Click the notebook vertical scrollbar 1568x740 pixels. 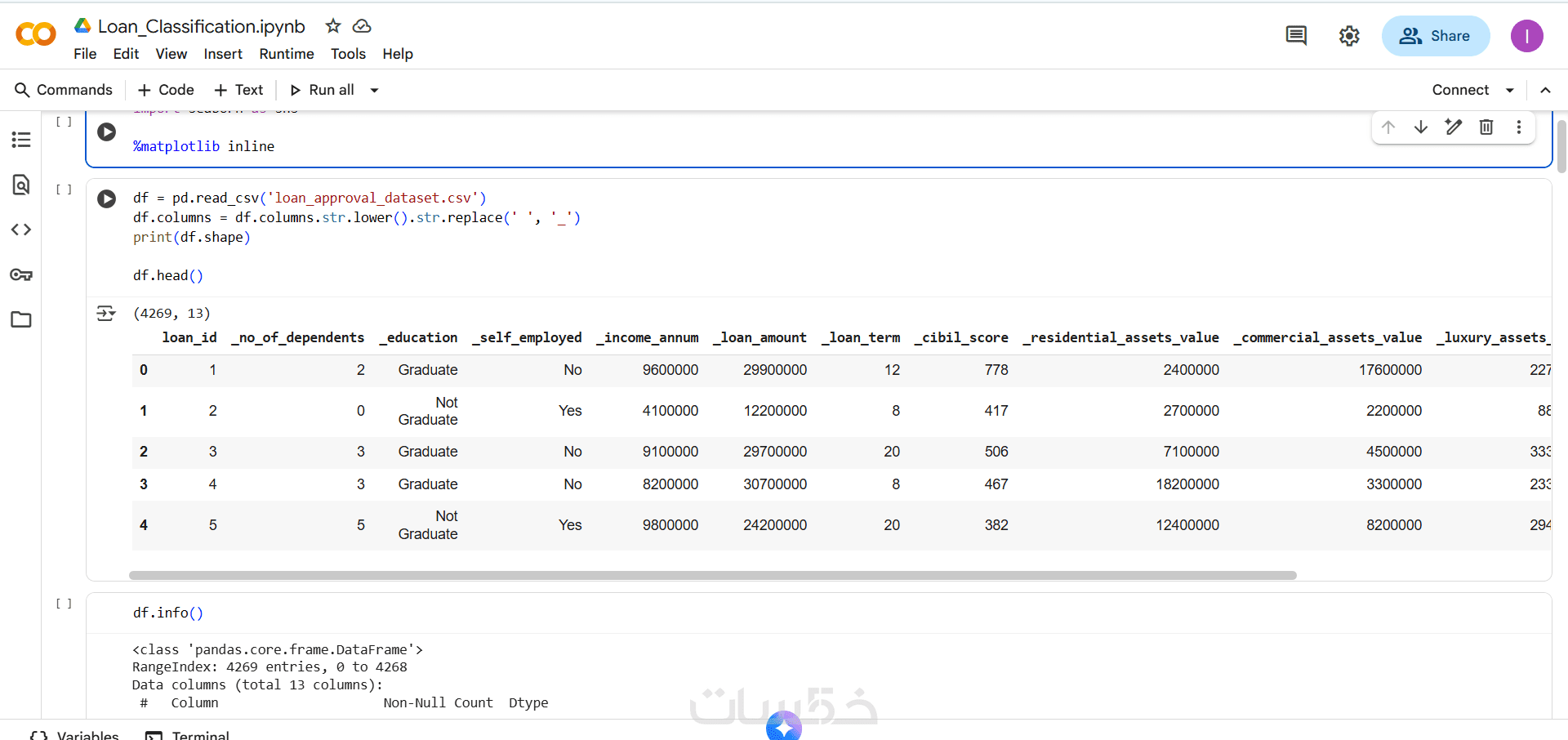pos(1561,147)
